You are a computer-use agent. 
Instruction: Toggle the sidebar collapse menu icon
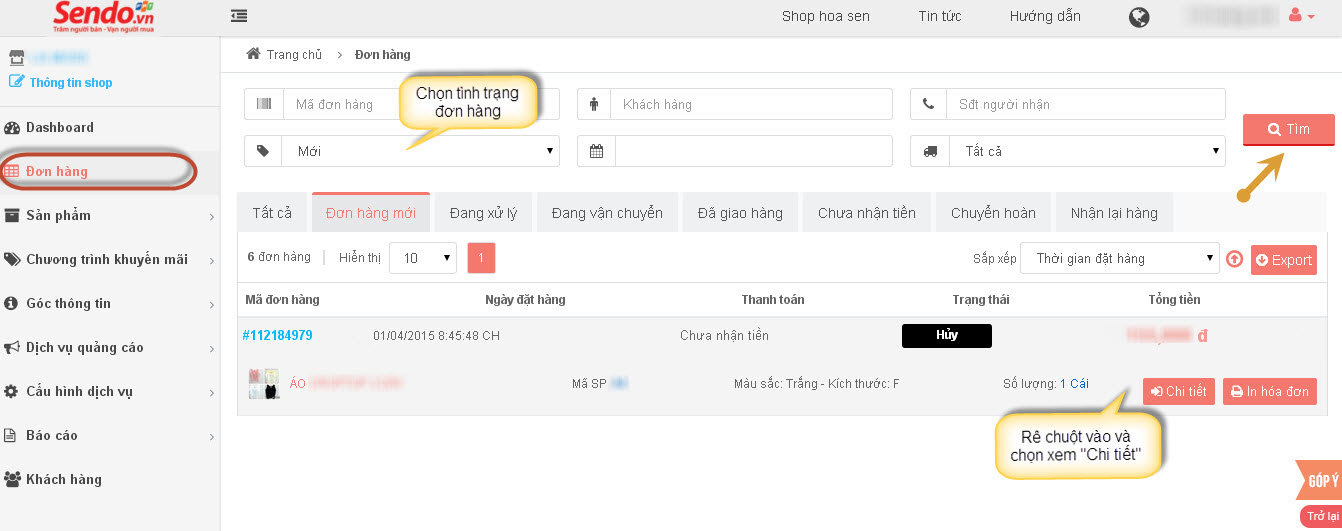238,16
